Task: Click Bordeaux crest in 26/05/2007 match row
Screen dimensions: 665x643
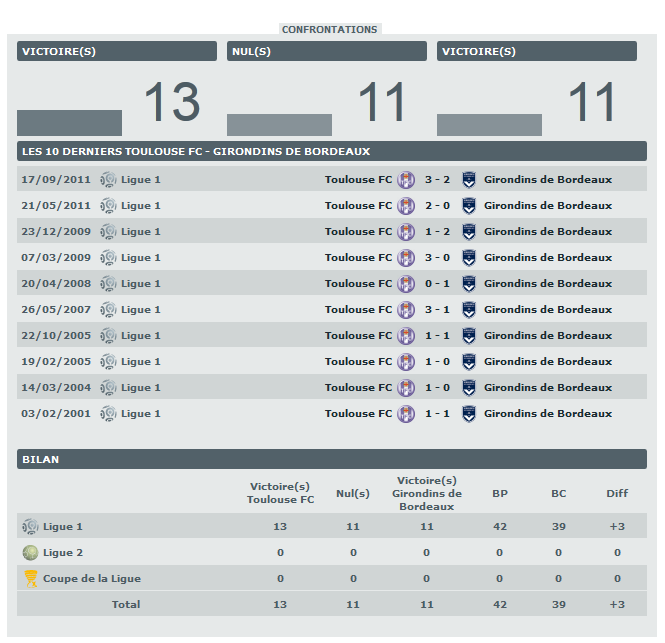Action: tap(468, 310)
